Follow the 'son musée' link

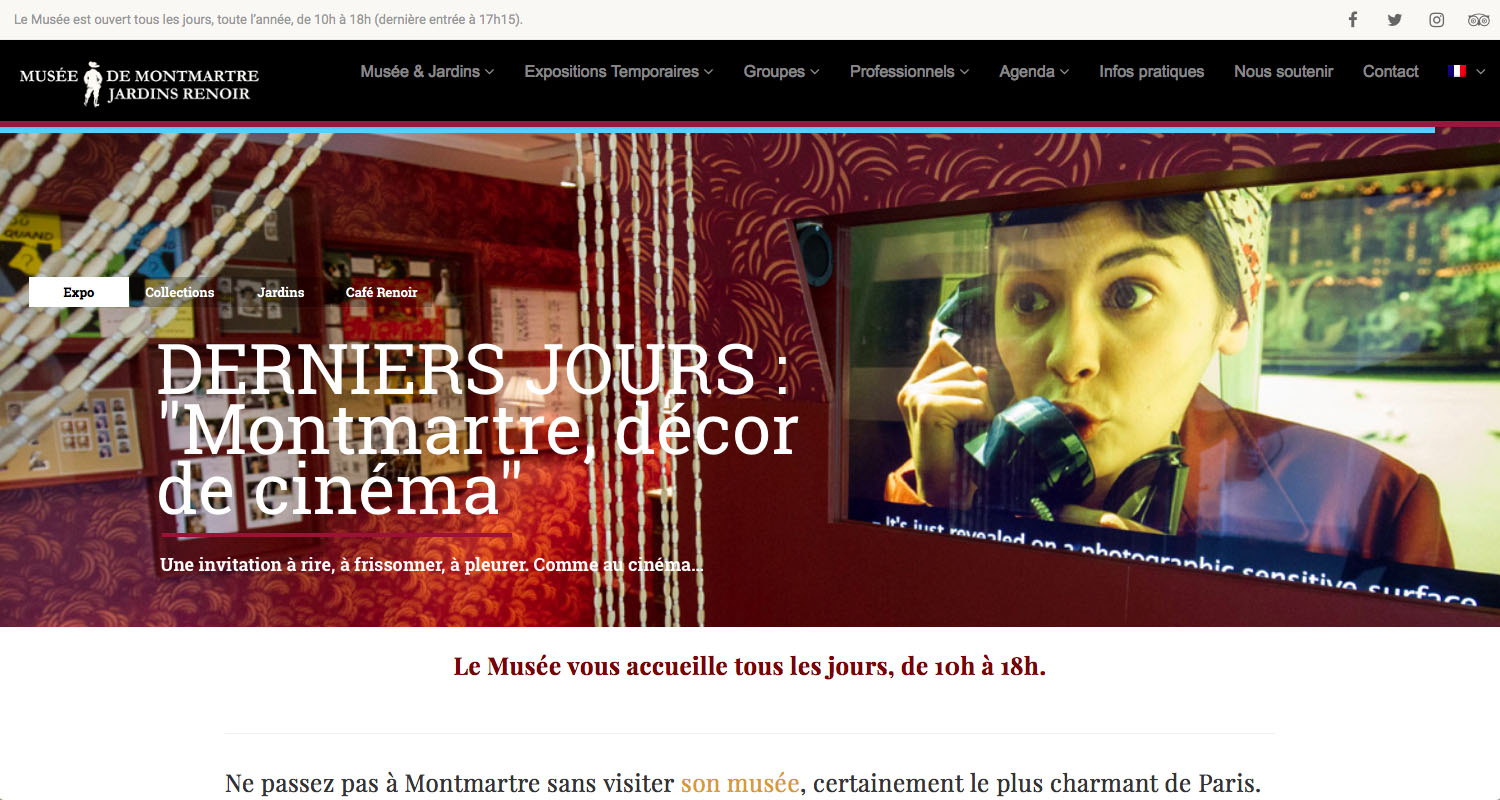click(740, 783)
